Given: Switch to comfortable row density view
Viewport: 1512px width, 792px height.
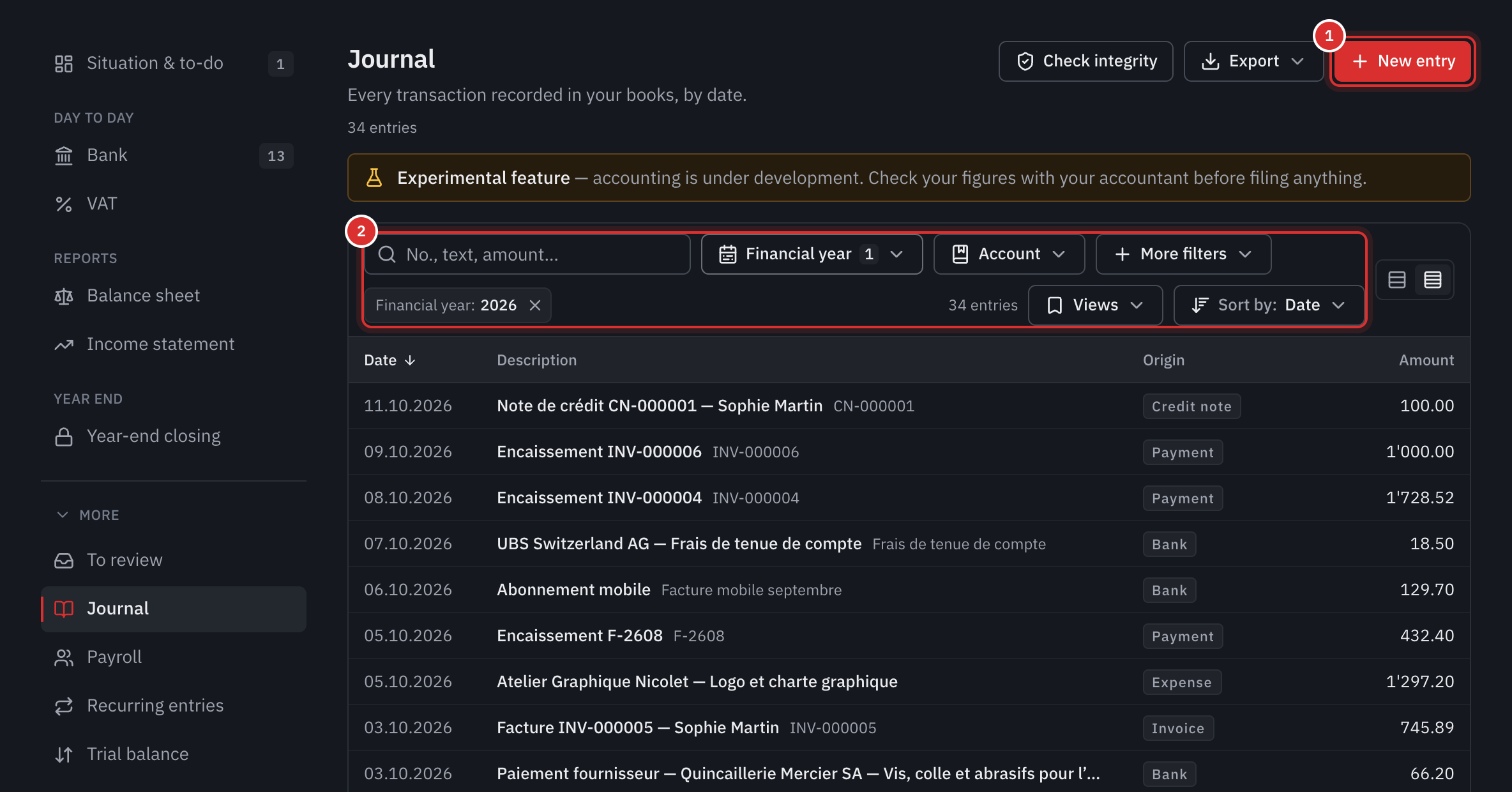Looking at the screenshot, I should pos(1397,280).
